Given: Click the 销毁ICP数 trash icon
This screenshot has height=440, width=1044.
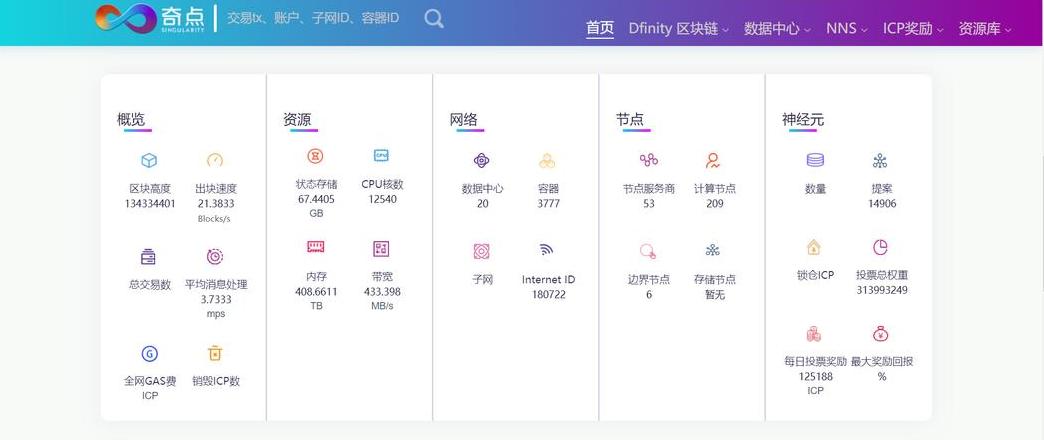Looking at the screenshot, I should pyautogui.click(x=214, y=353).
